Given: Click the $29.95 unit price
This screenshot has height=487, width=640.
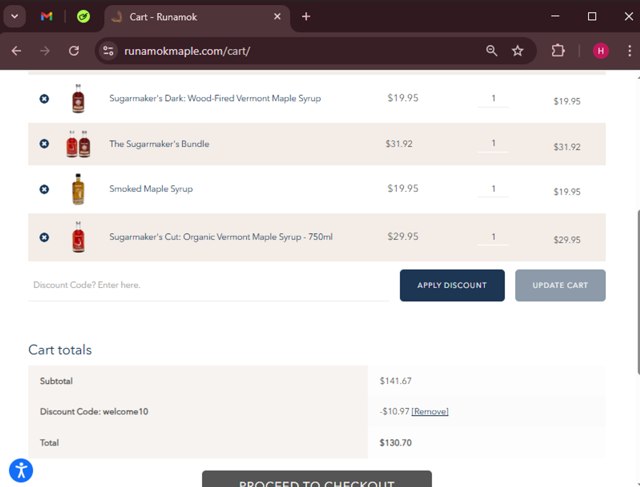Looking at the screenshot, I should (x=403, y=236).
